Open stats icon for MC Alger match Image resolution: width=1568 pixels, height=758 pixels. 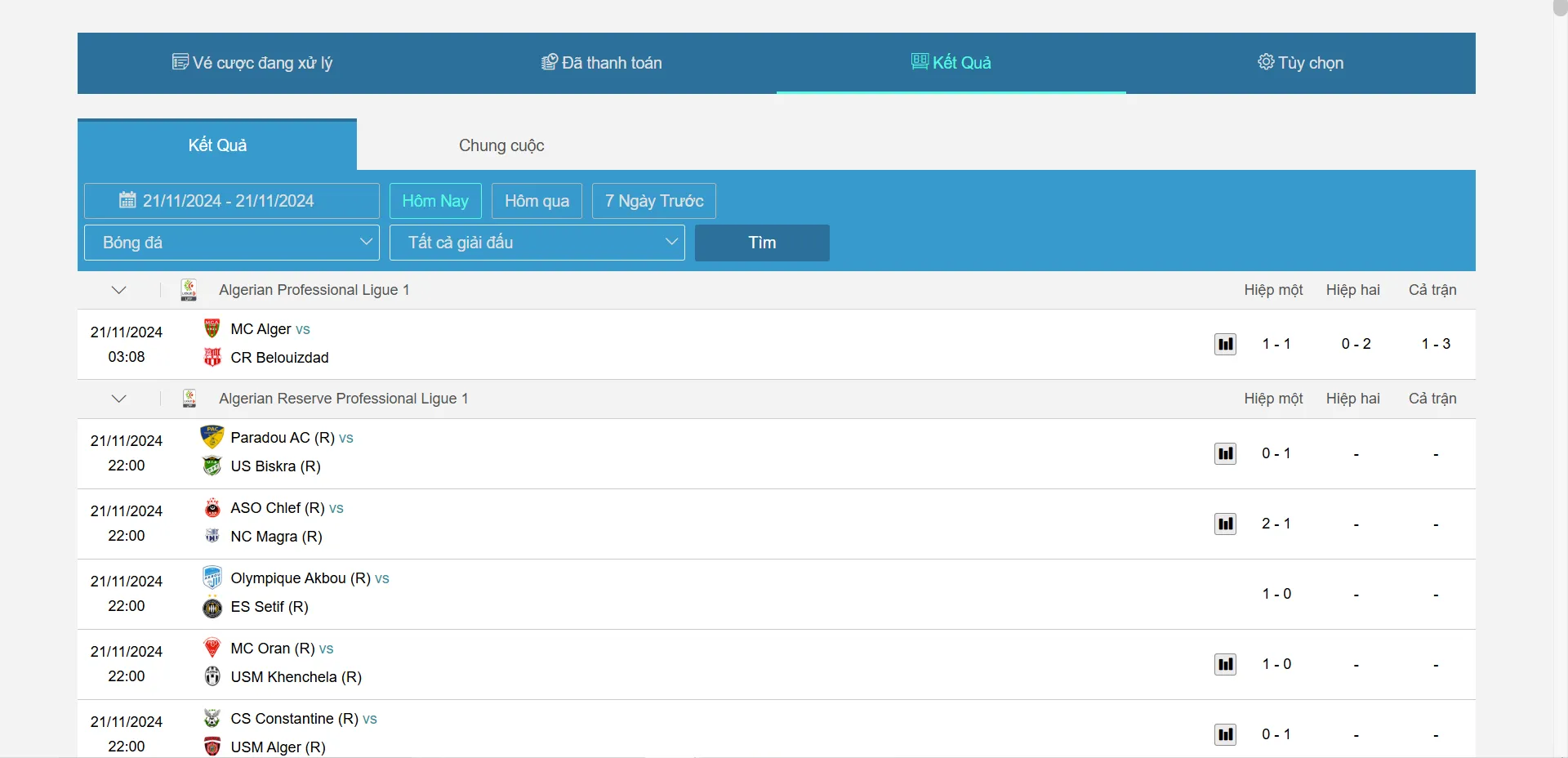click(x=1225, y=344)
